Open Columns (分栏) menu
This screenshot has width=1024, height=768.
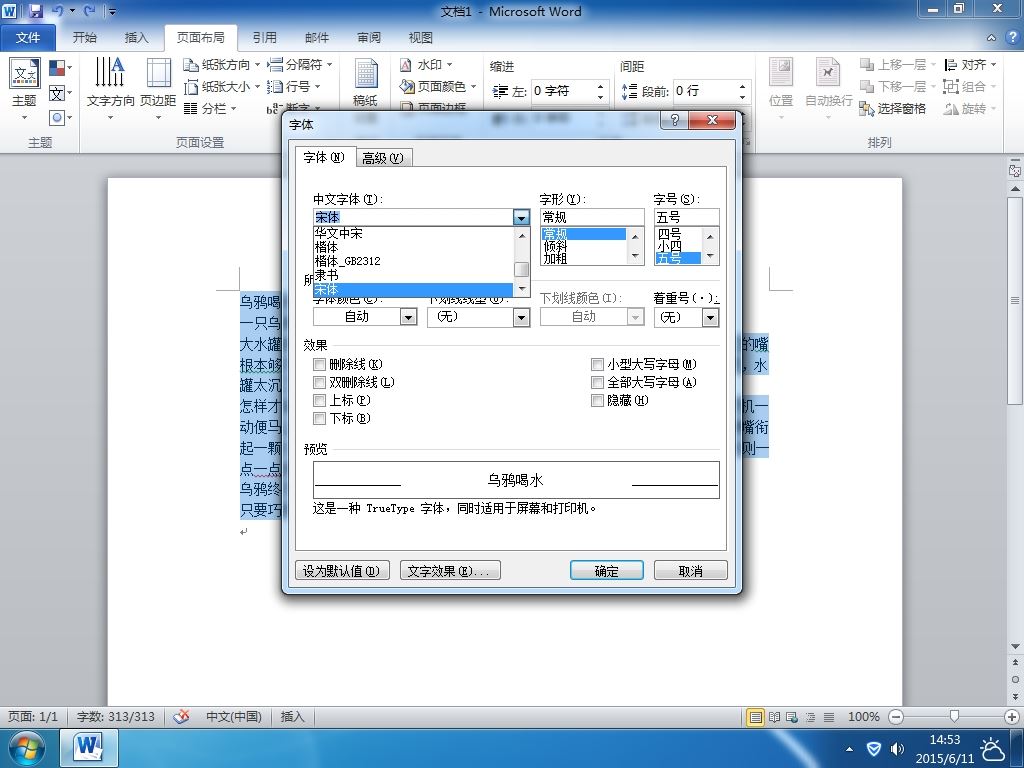pyautogui.click(x=210, y=108)
